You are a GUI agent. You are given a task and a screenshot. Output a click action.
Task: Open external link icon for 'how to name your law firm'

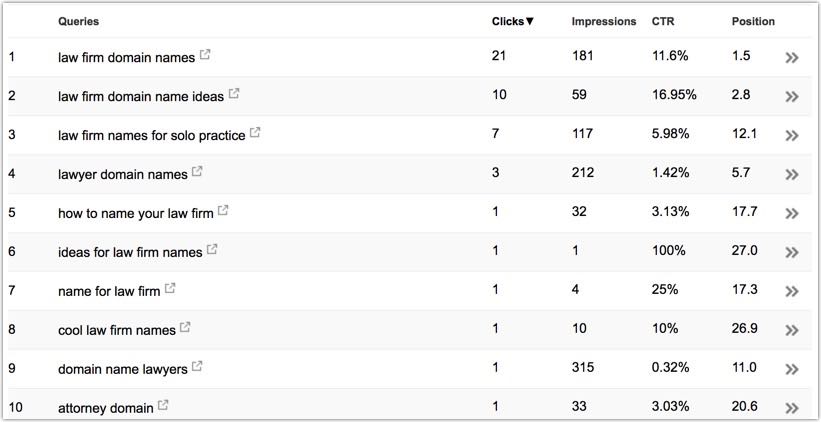(223, 210)
